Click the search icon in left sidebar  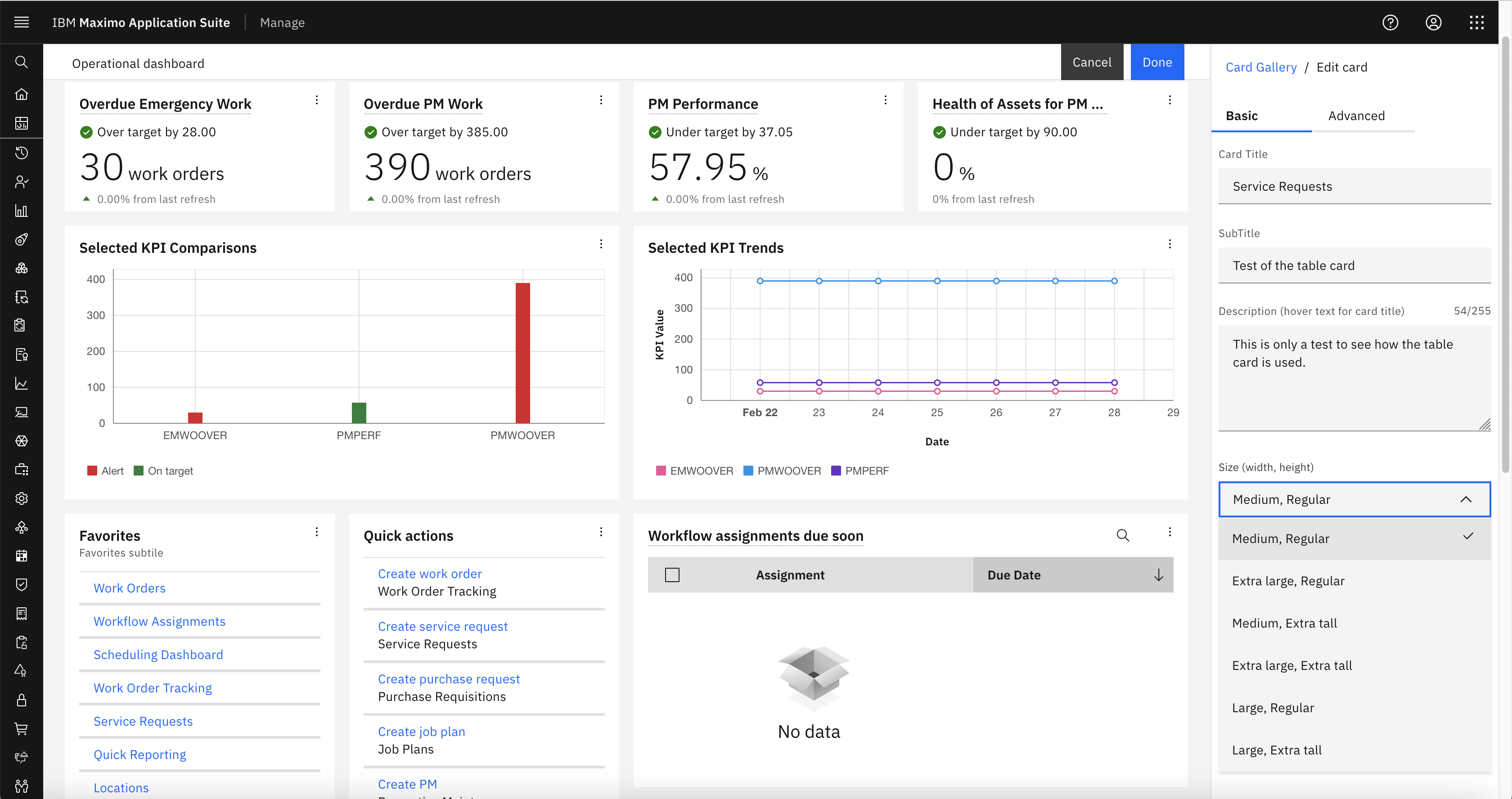click(x=22, y=62)
